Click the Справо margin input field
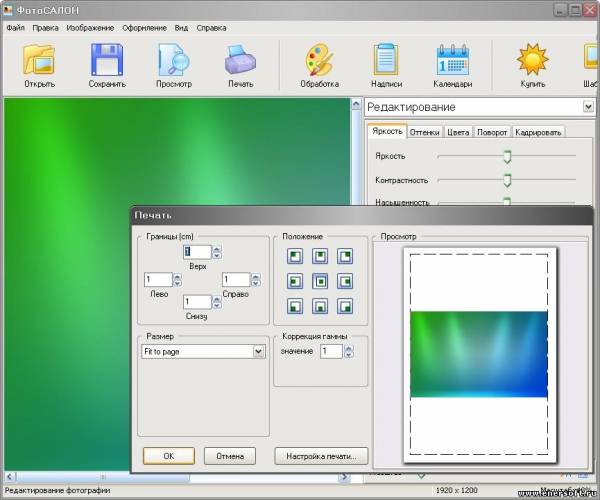600x500 pixels. click(236, 279)
